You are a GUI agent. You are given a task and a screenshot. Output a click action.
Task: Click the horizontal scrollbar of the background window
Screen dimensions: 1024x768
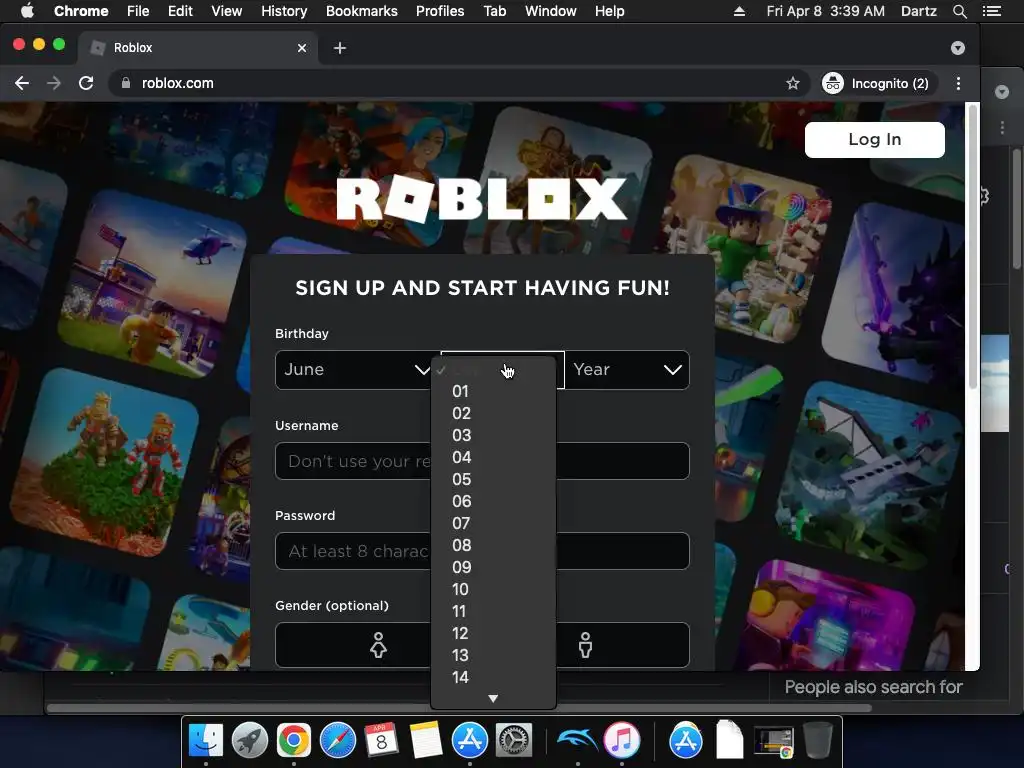click(459, 708)
